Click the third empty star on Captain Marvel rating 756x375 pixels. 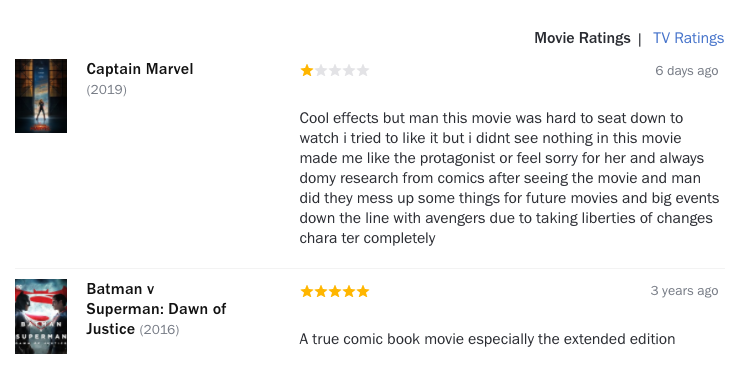tap(335, 71)
